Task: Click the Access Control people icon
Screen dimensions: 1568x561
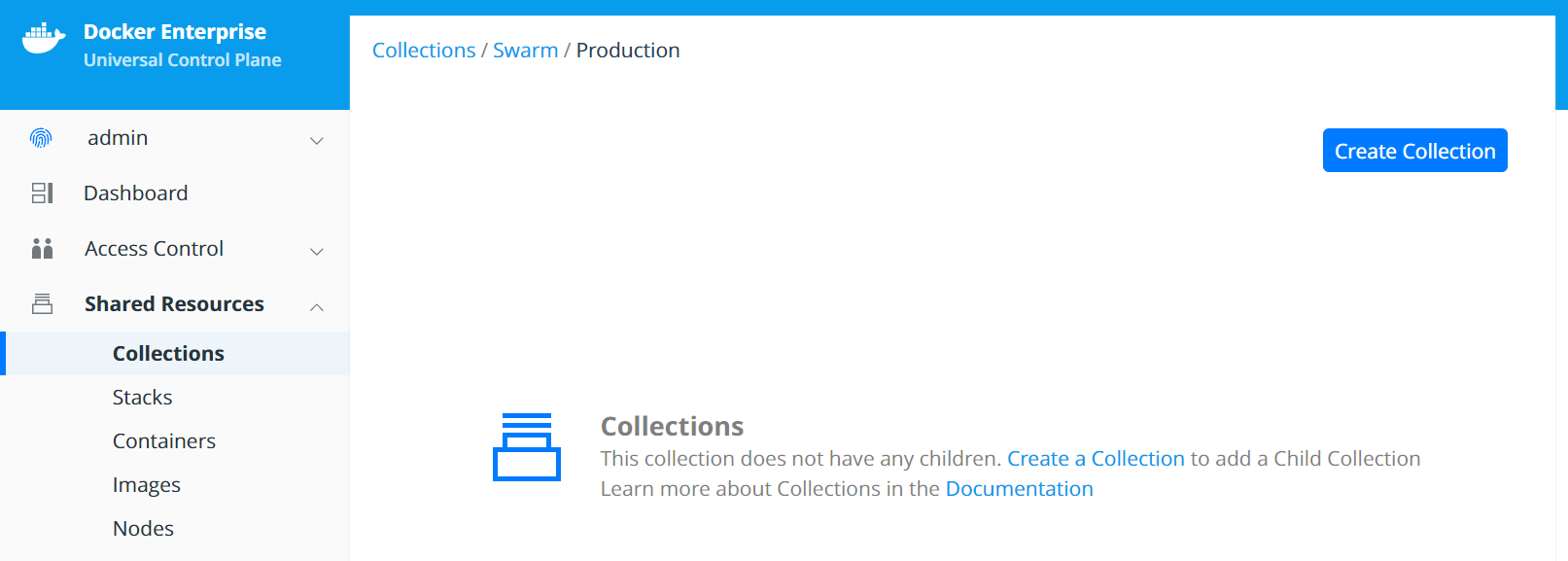Action: coord(42,249)
